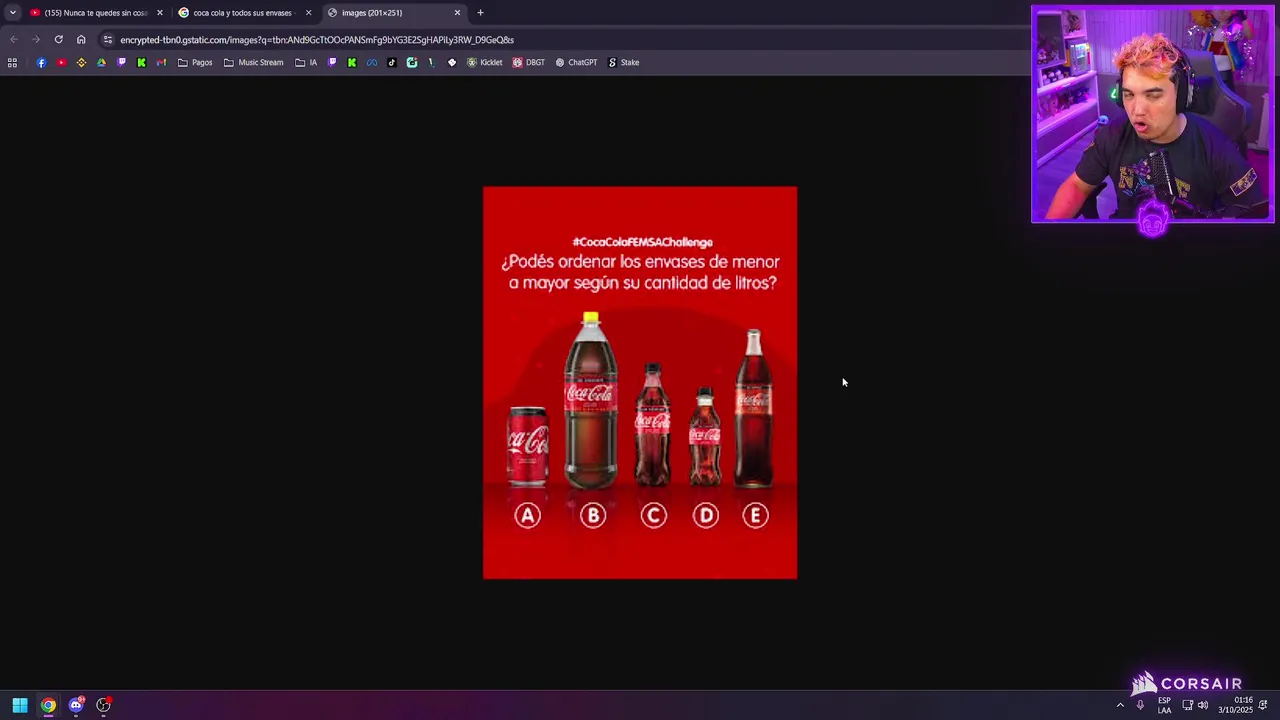Close the 'images (201×251)' tab

tap(457, 13)
